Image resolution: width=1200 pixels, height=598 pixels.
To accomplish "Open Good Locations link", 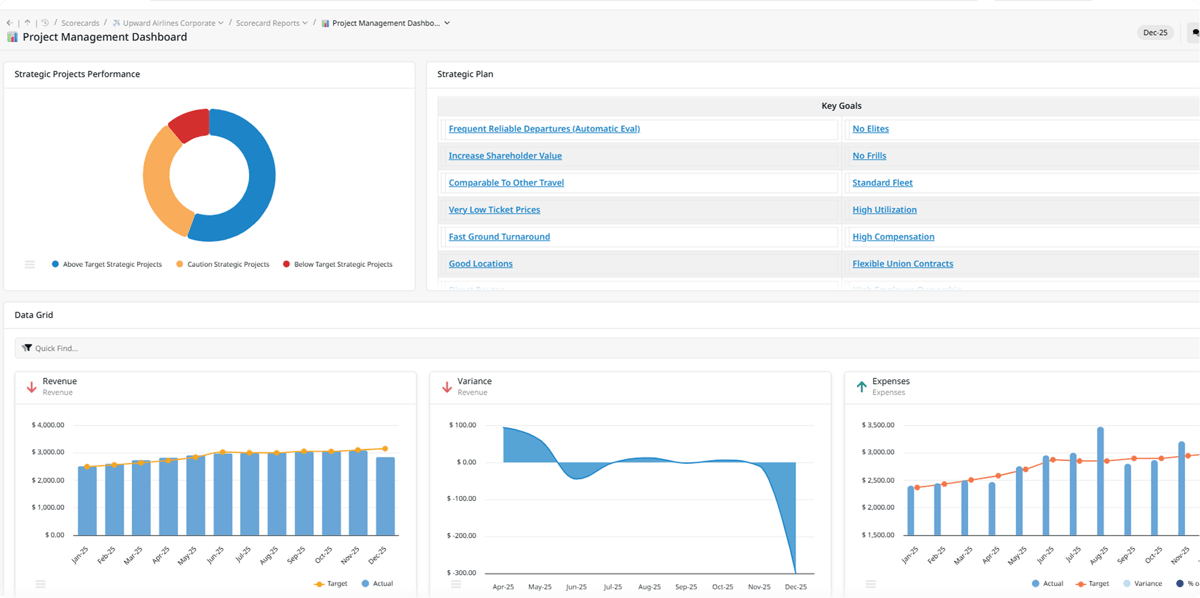I will click(x=480, y=264).
